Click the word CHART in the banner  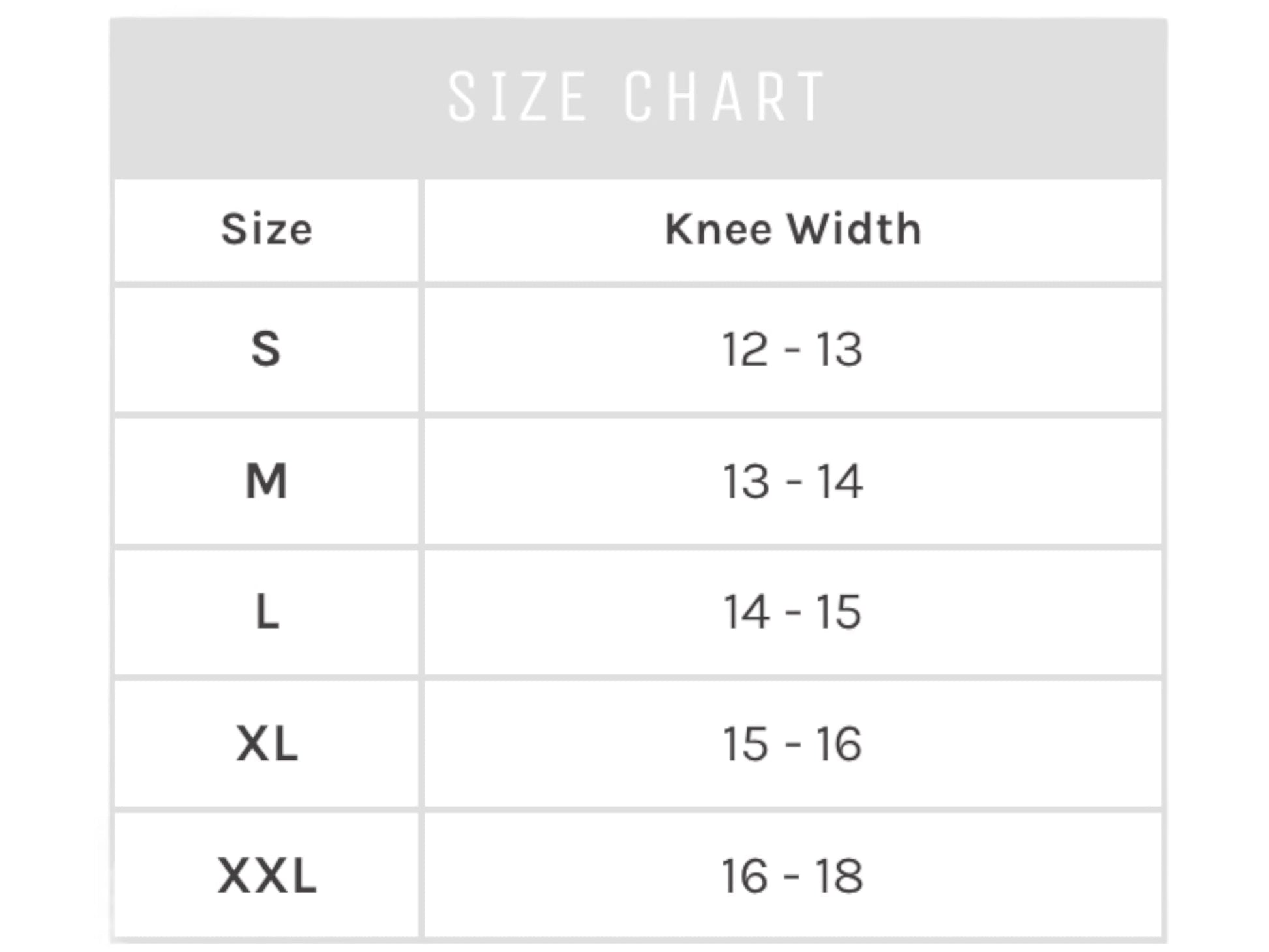(725, 97)
